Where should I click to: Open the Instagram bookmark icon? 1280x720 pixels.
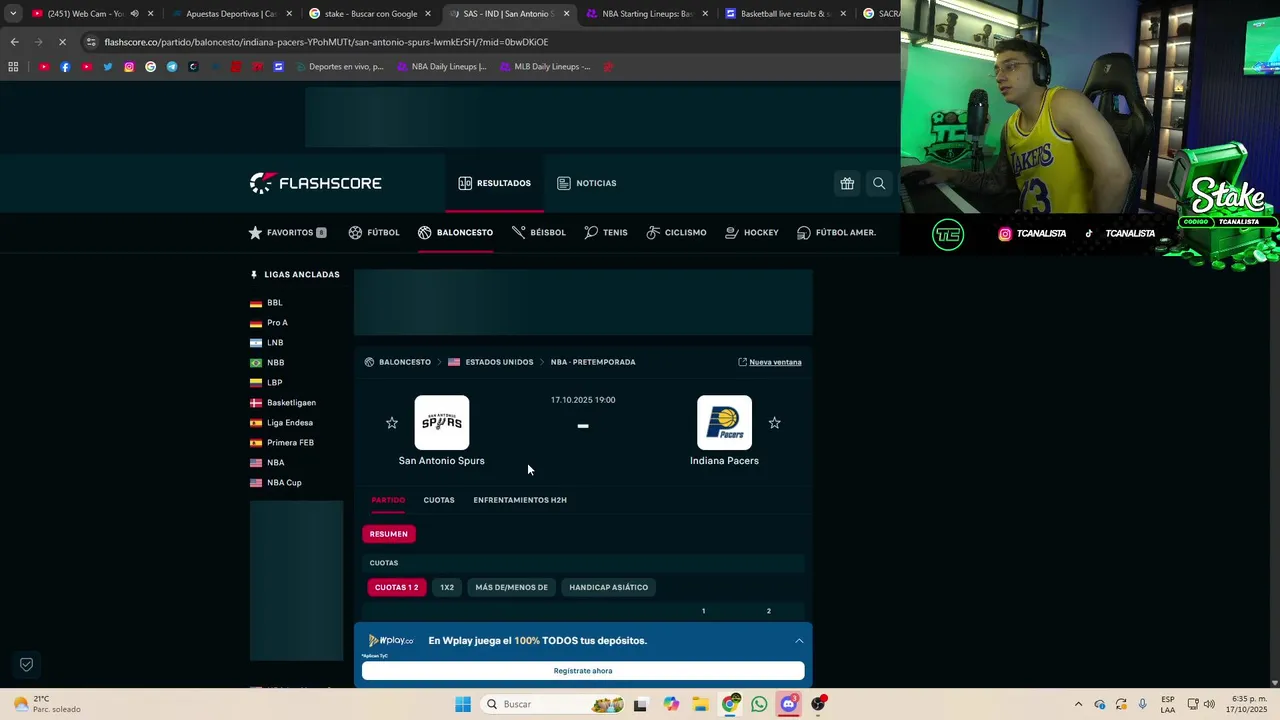point(129,67)
